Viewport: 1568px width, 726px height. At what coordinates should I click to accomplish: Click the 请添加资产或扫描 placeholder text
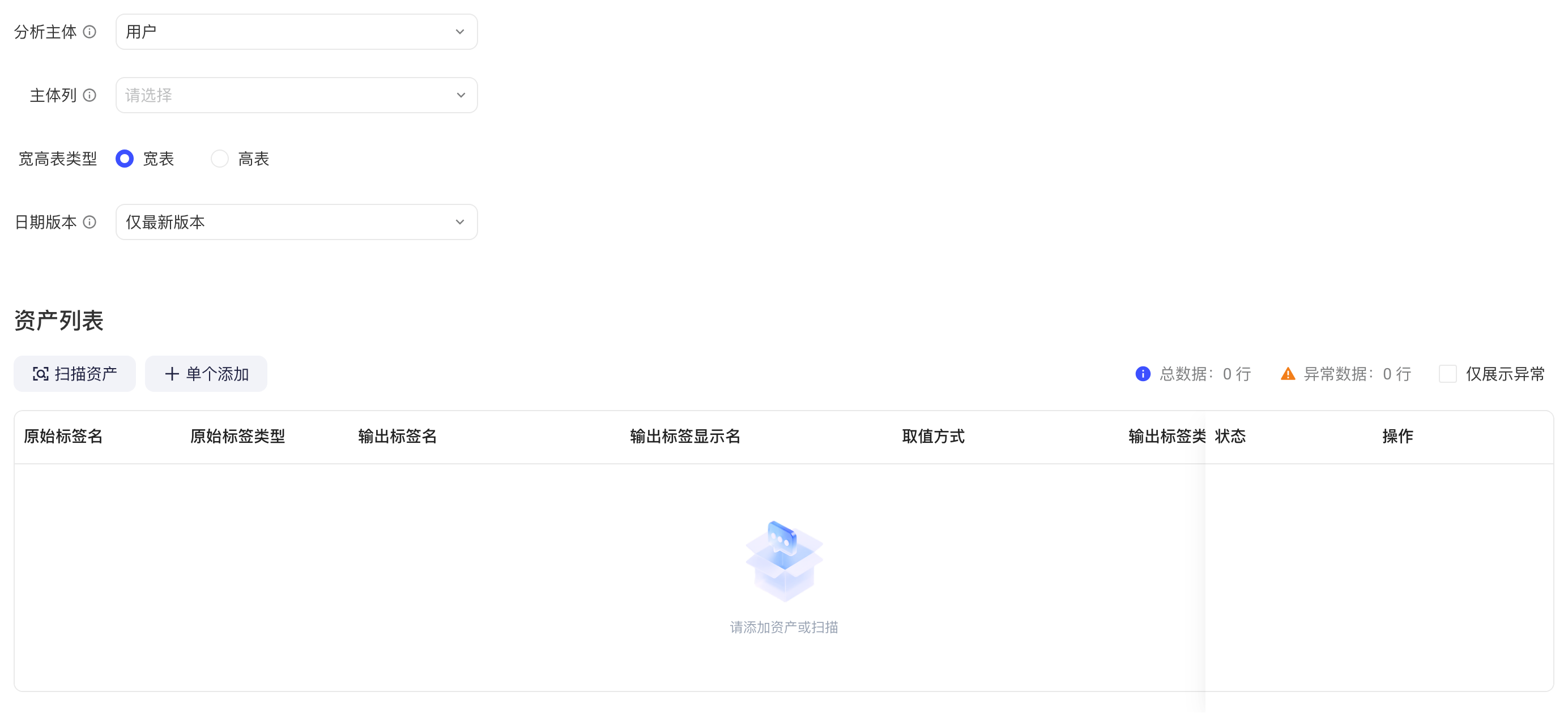[x=784, y=627]
